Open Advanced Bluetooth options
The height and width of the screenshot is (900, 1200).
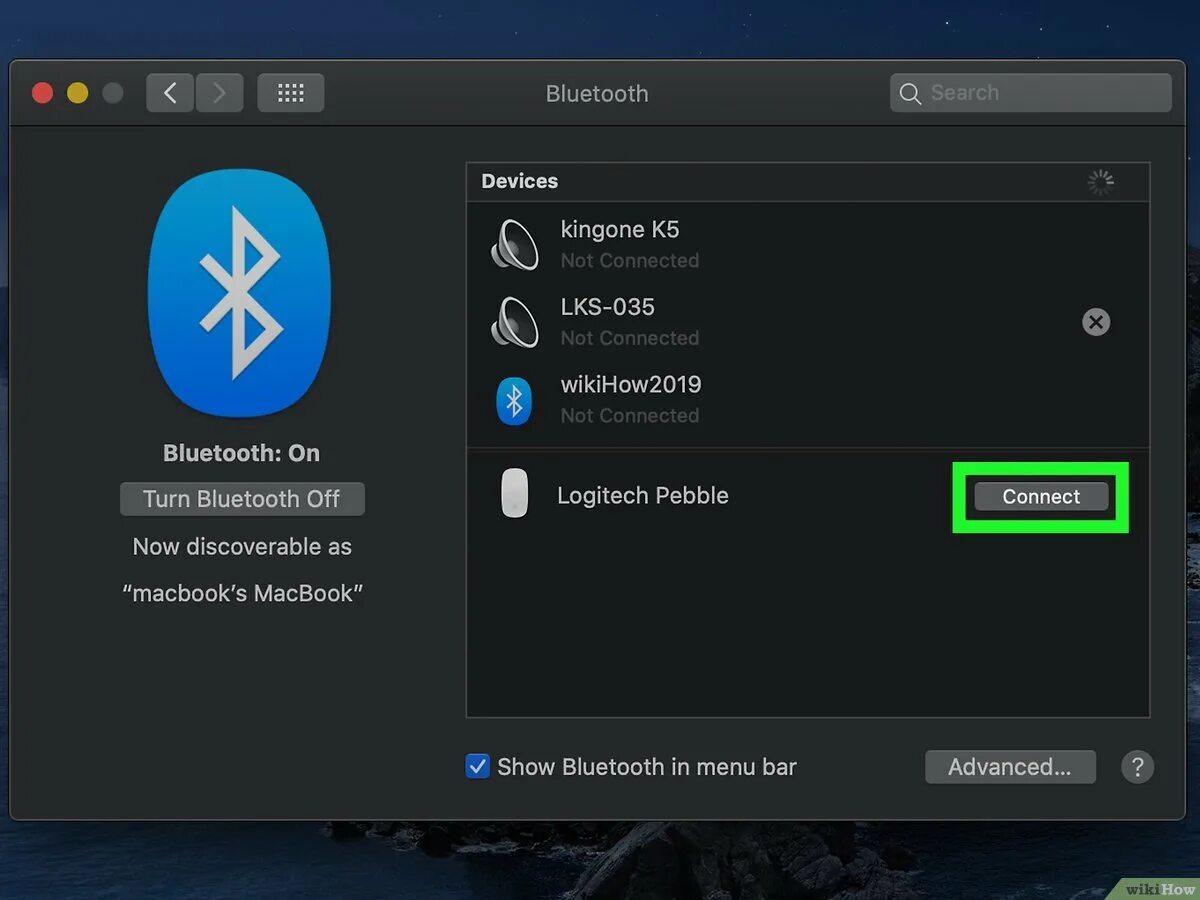click(x=1010, y=767)
